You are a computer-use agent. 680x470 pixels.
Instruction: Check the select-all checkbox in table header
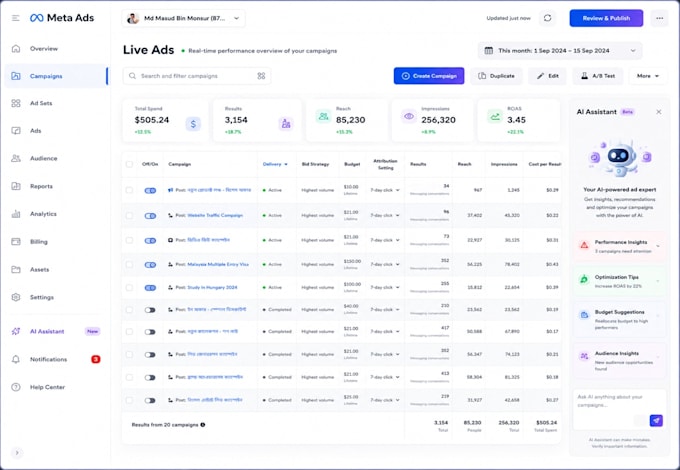(129, 164)
